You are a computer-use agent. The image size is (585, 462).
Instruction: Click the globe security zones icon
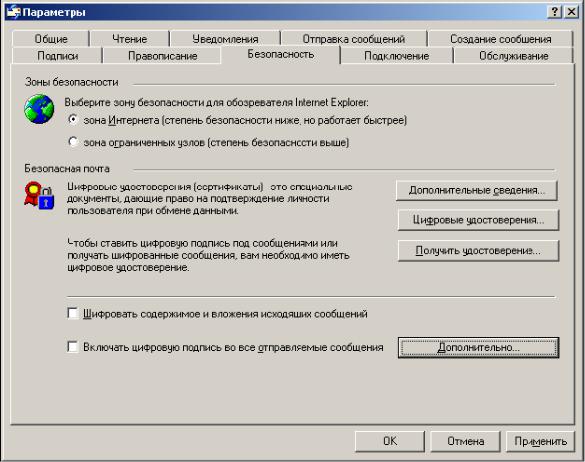[x=39, y=109]
